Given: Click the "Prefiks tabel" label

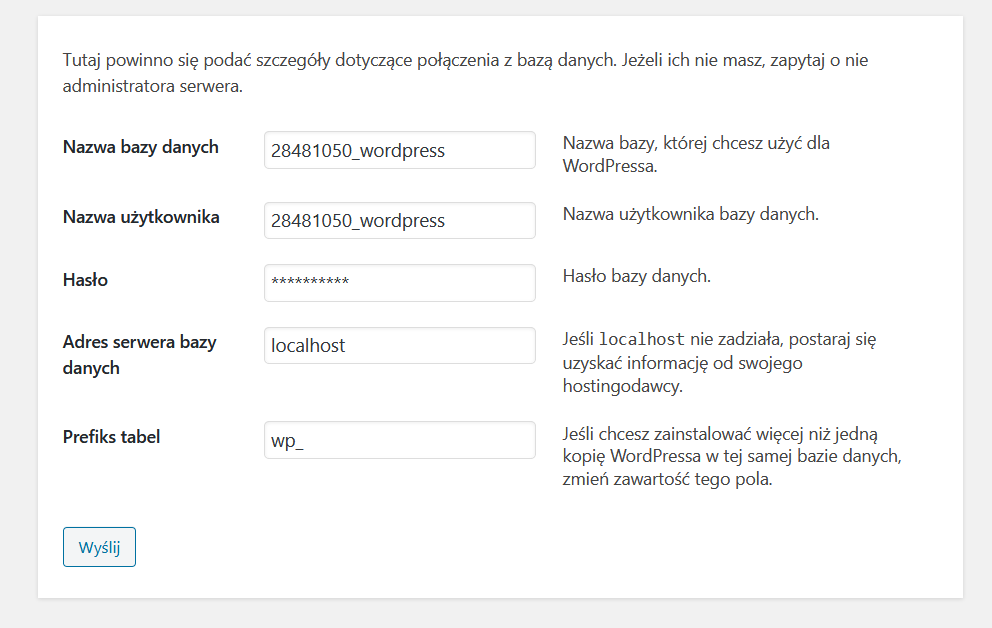Looking at the screenshot, I should coord(111,436).
